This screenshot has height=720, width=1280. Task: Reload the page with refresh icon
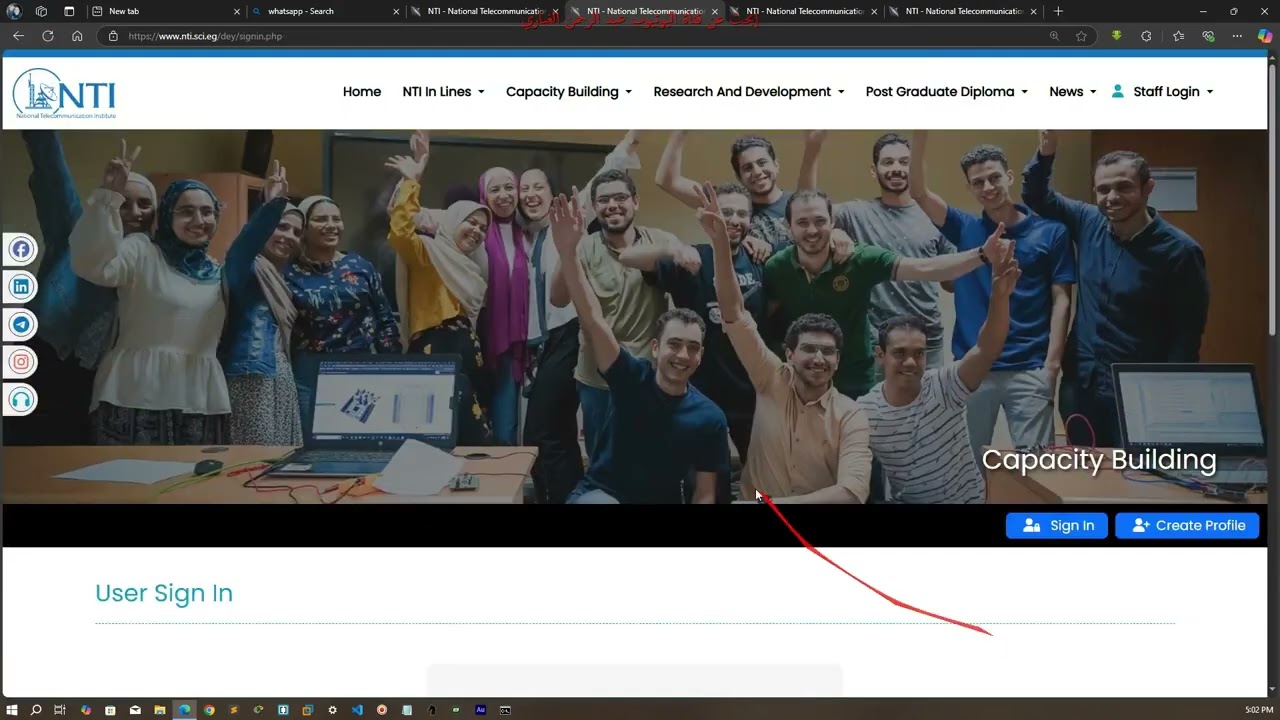47,36
